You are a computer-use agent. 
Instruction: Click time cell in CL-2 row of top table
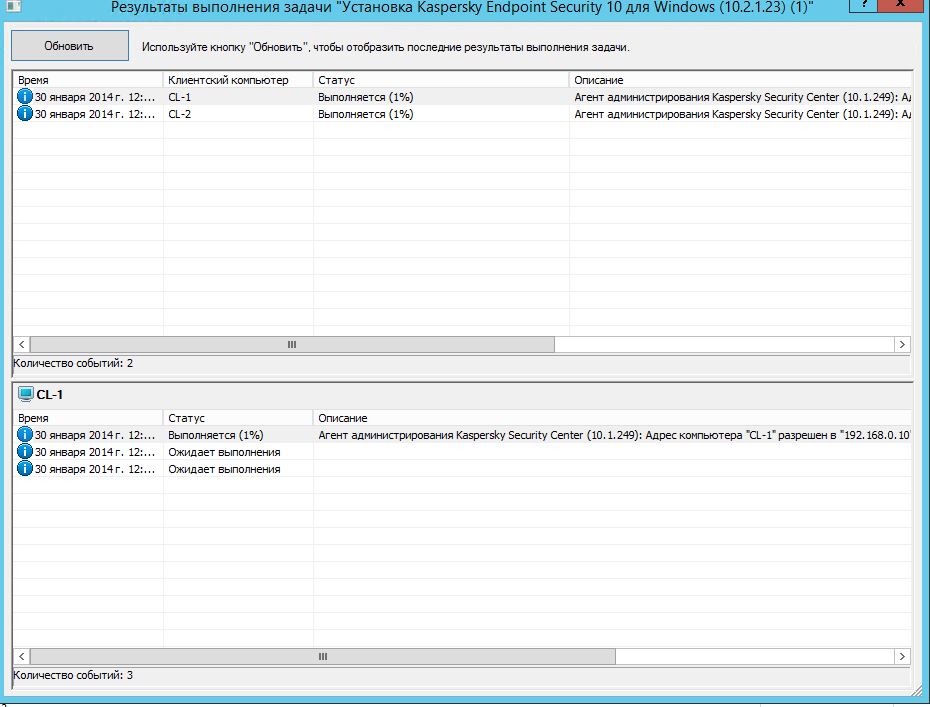click(95, 114)
